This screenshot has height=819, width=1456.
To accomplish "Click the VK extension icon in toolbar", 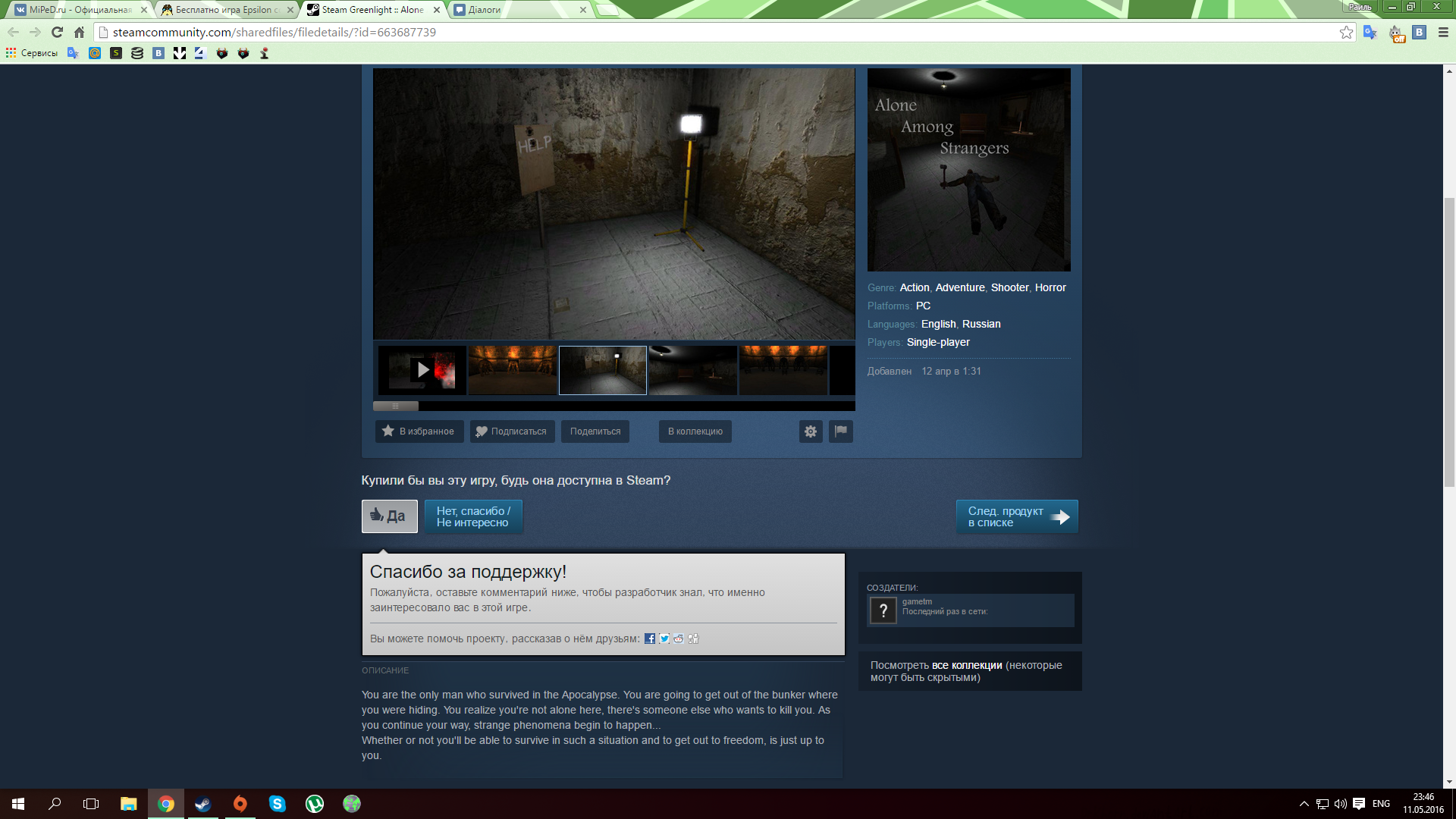I will pyautogui.click(x=1420, y=33).
